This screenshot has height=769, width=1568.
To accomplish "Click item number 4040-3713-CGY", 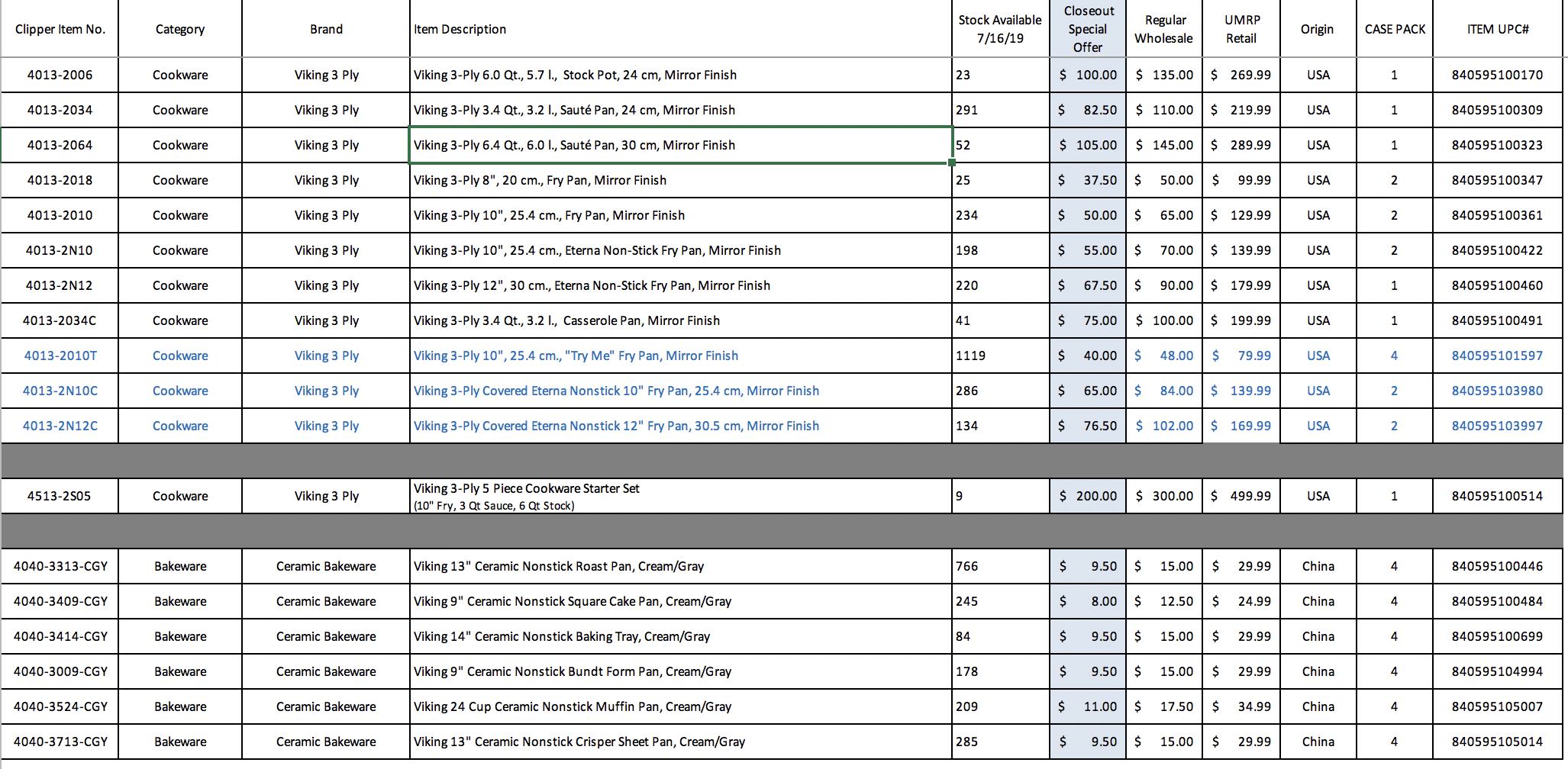I will point(60,742).
